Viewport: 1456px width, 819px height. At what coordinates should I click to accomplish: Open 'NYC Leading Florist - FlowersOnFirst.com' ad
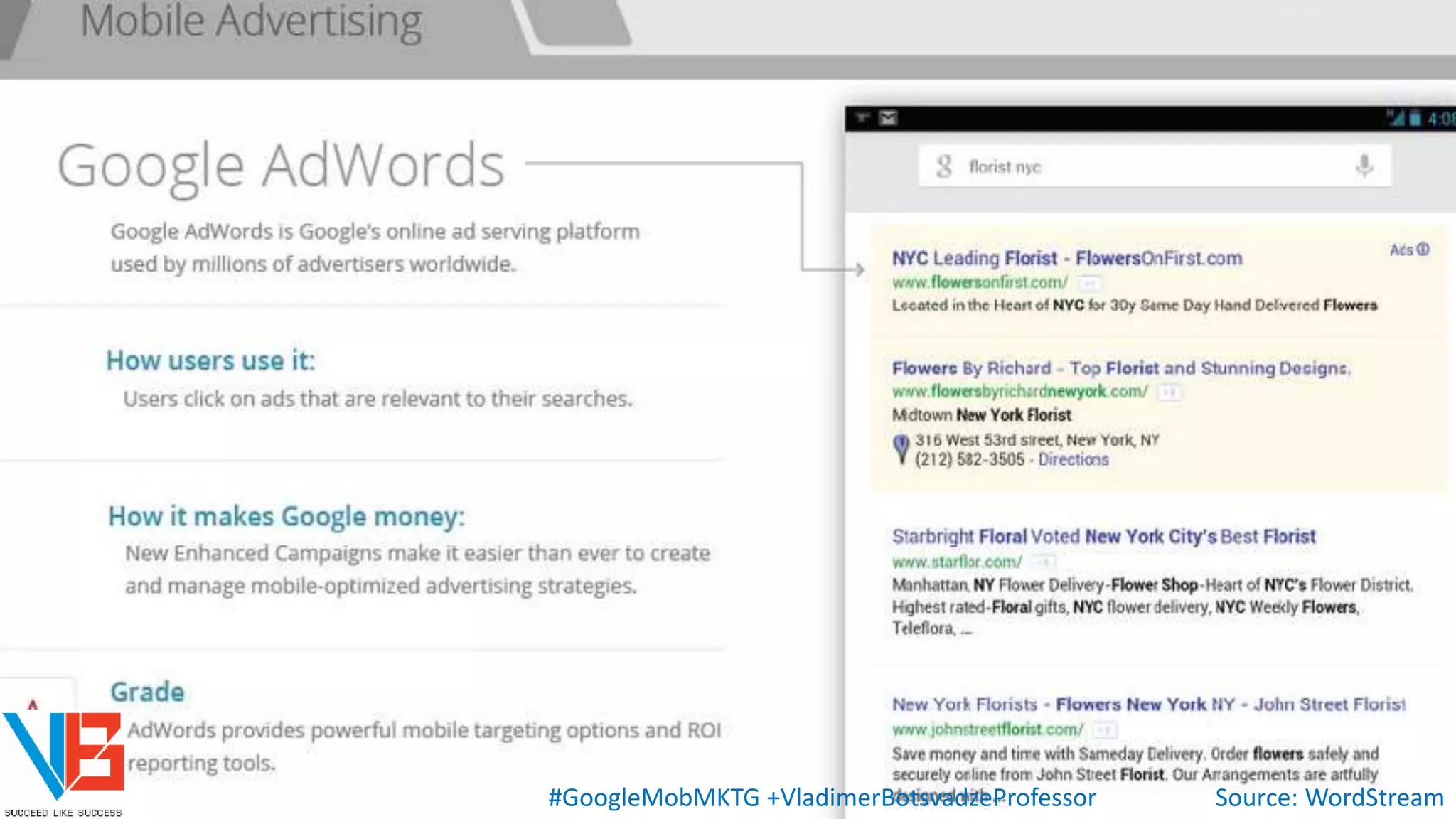(x=1067, y=258)
